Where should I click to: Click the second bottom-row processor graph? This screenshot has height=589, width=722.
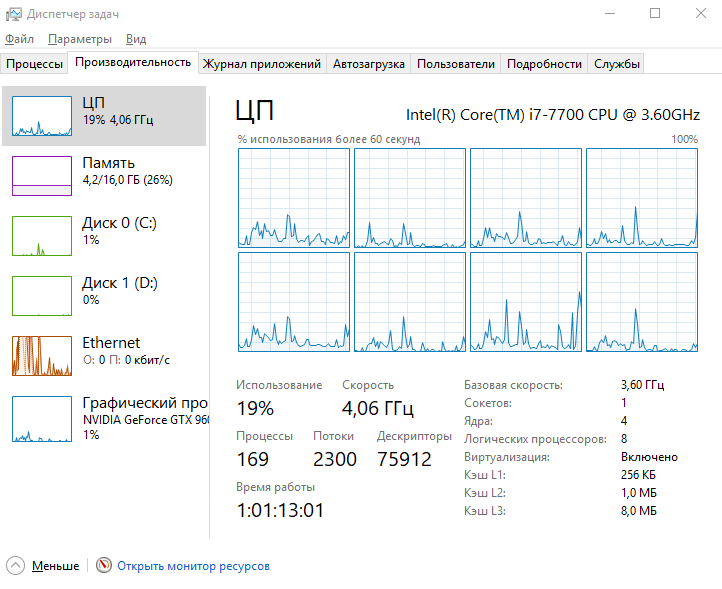click(x=410, y=302)
